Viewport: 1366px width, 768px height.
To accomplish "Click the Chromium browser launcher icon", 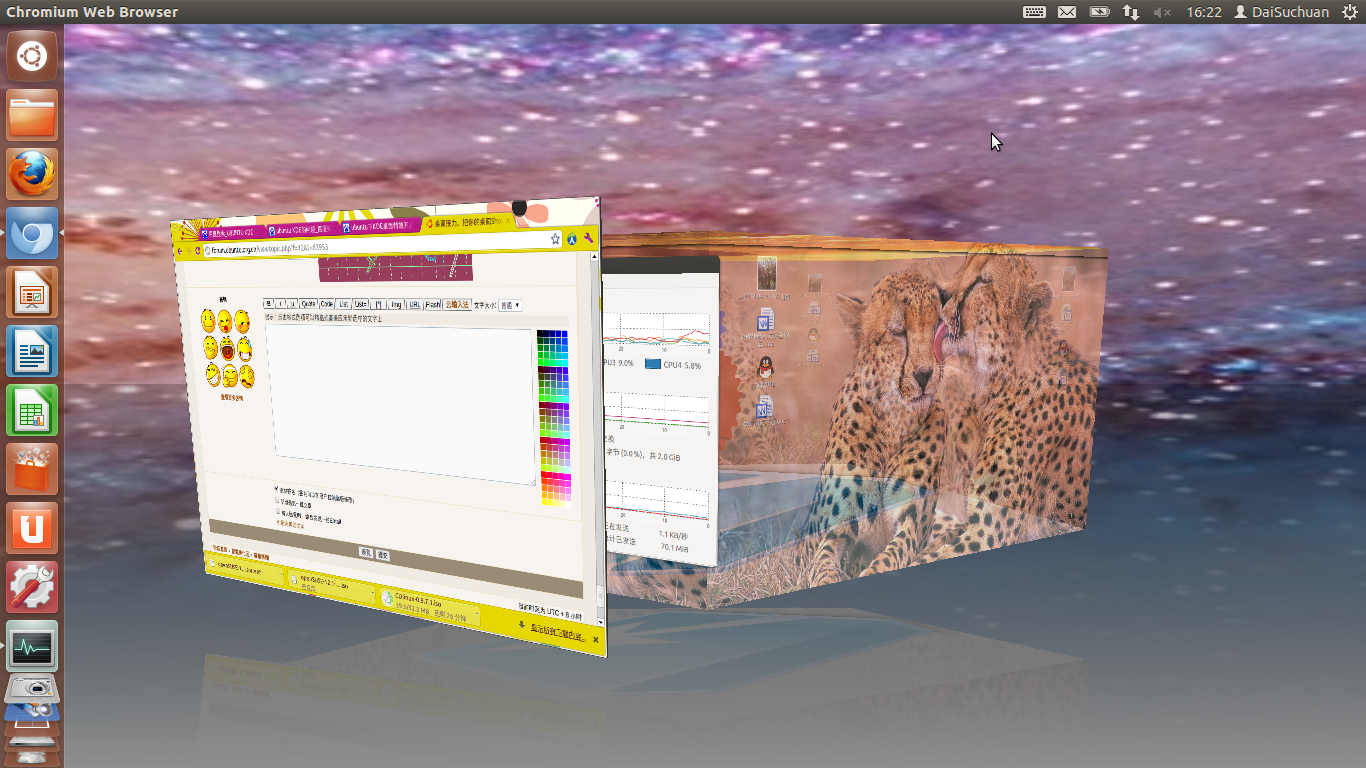I will [32, 233].
